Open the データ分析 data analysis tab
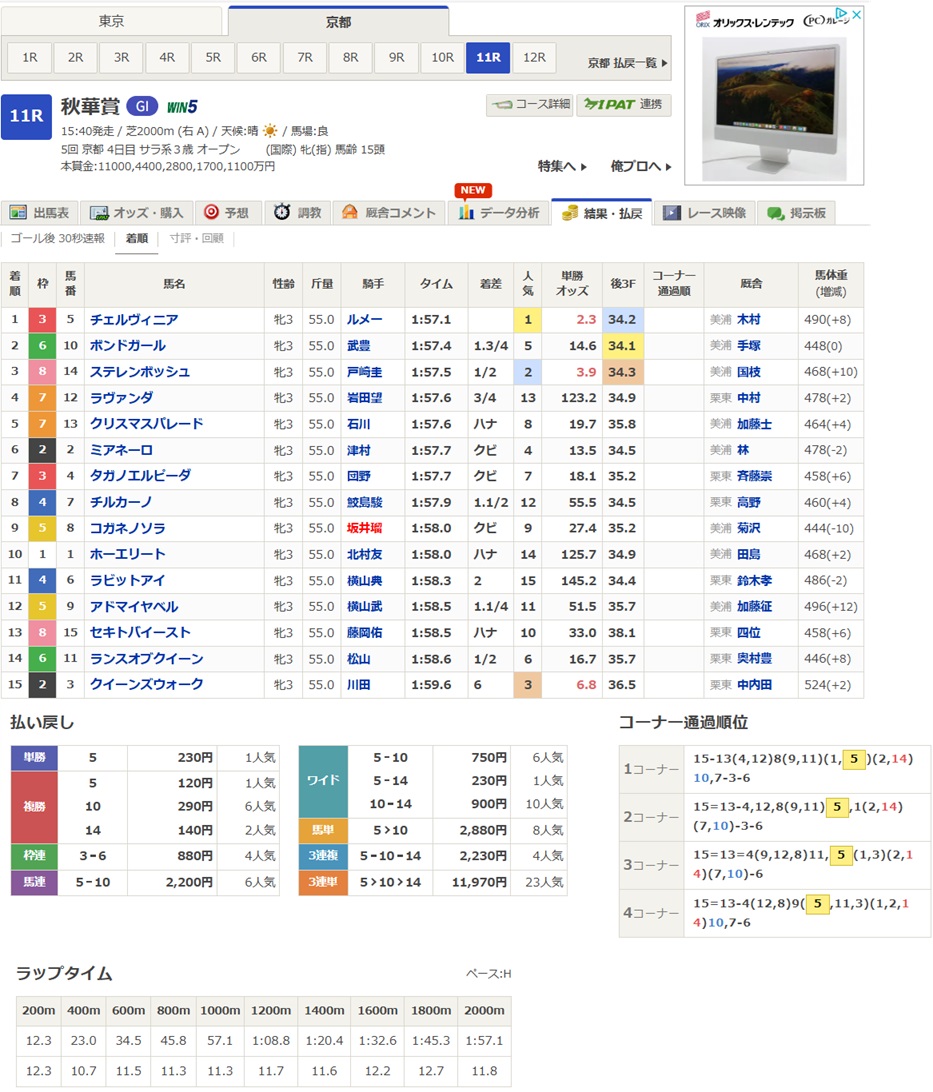This screenshot has height=1092, width=933. (x=498, y=212)
